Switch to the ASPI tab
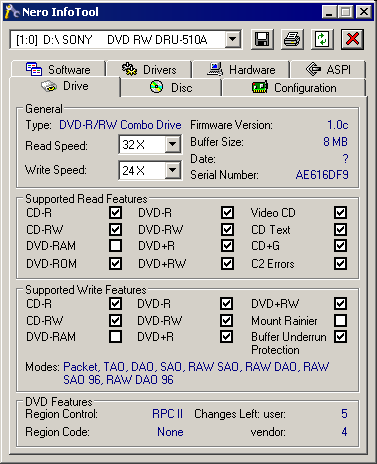The height and width of the screenshot is (464, 377). pos(328,69)
